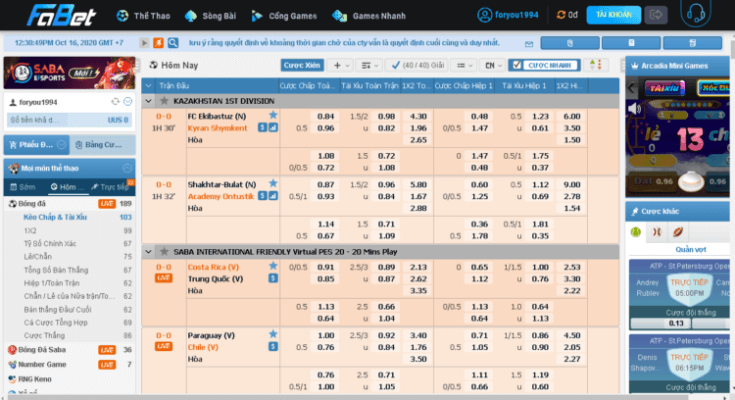Collapse the Kazakhstan 1st Division section

coord(150,101)
